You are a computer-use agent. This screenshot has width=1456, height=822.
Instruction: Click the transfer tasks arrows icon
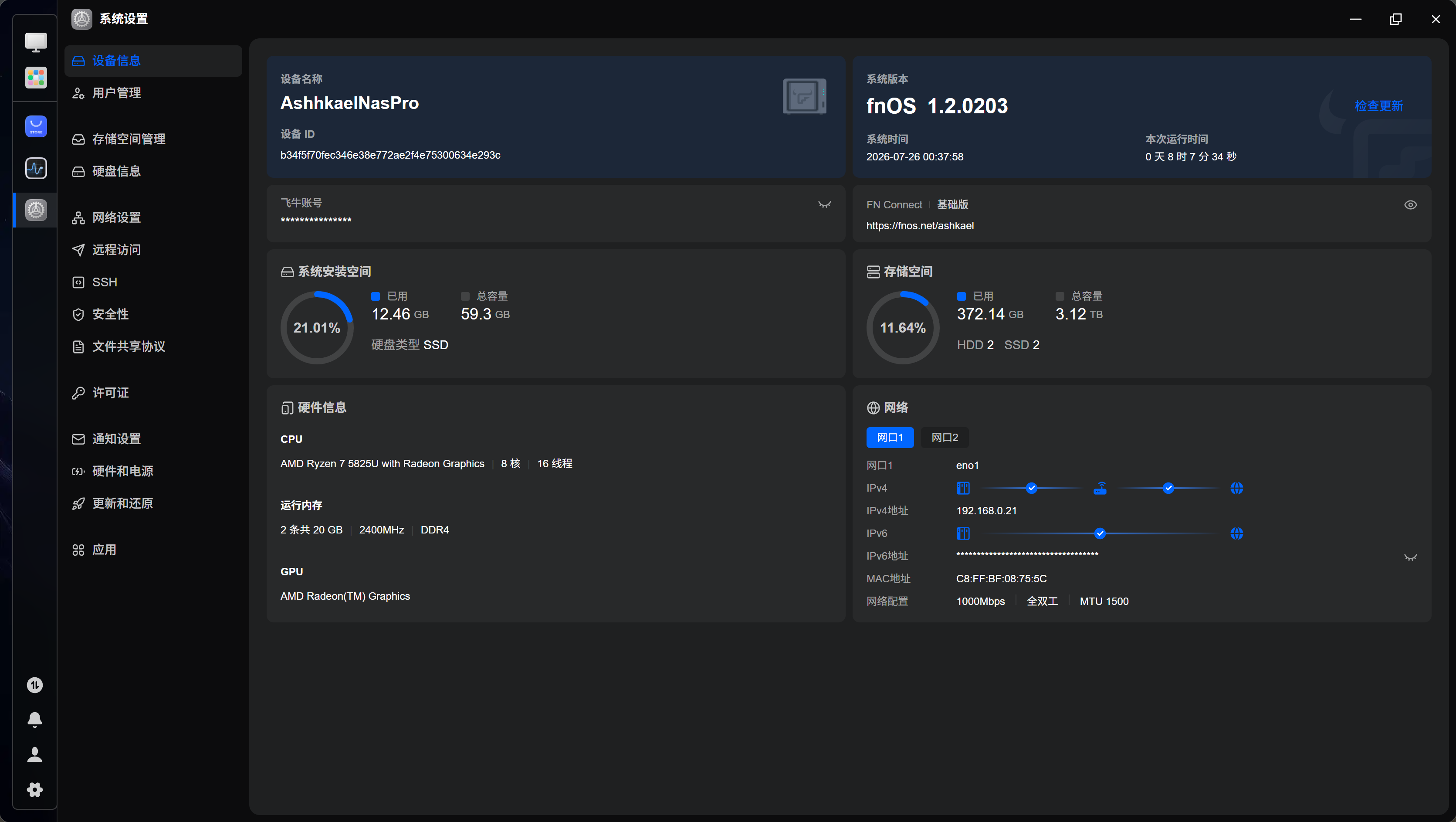[34, 685]
